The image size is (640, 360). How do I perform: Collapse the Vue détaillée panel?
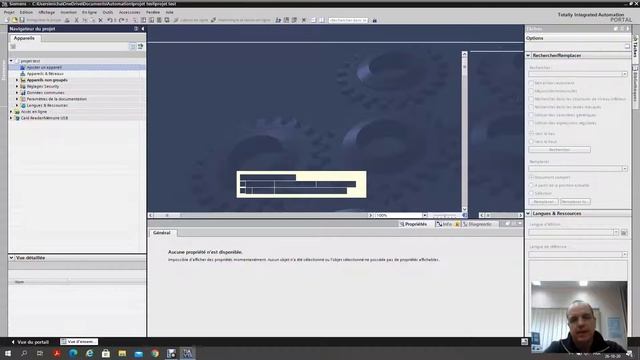pyautogui.click(x=11, y=258)
